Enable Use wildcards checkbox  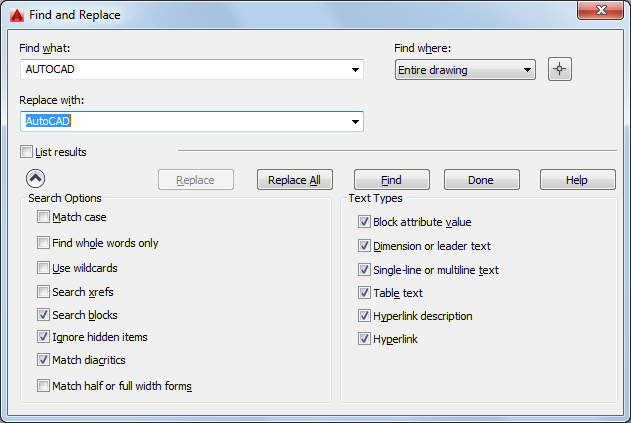pyautogui.click(x=43, y=268)
